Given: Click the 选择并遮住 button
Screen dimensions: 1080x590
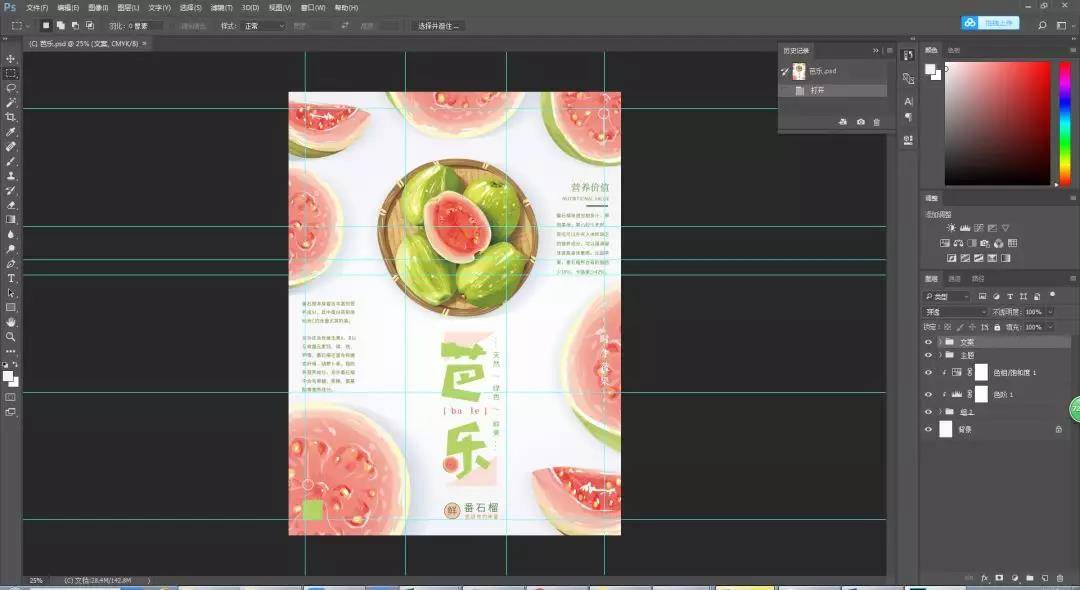Looking at the screenshot, I should pyautogui.click(x=438, y=25).
